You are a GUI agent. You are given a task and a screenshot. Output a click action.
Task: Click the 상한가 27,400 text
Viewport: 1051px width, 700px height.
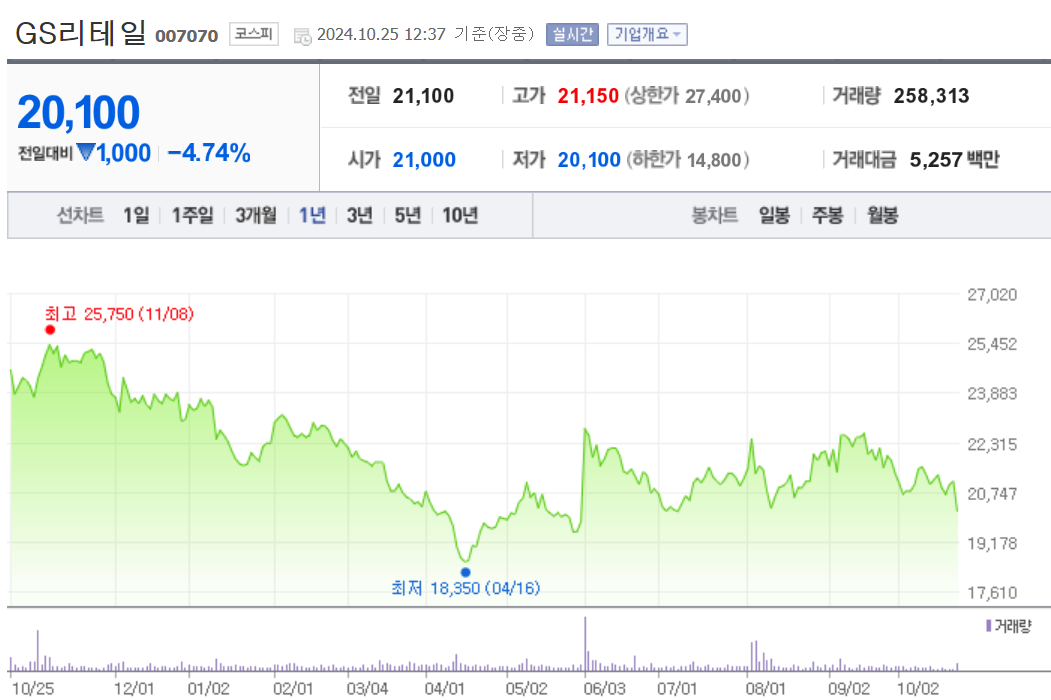687,96
